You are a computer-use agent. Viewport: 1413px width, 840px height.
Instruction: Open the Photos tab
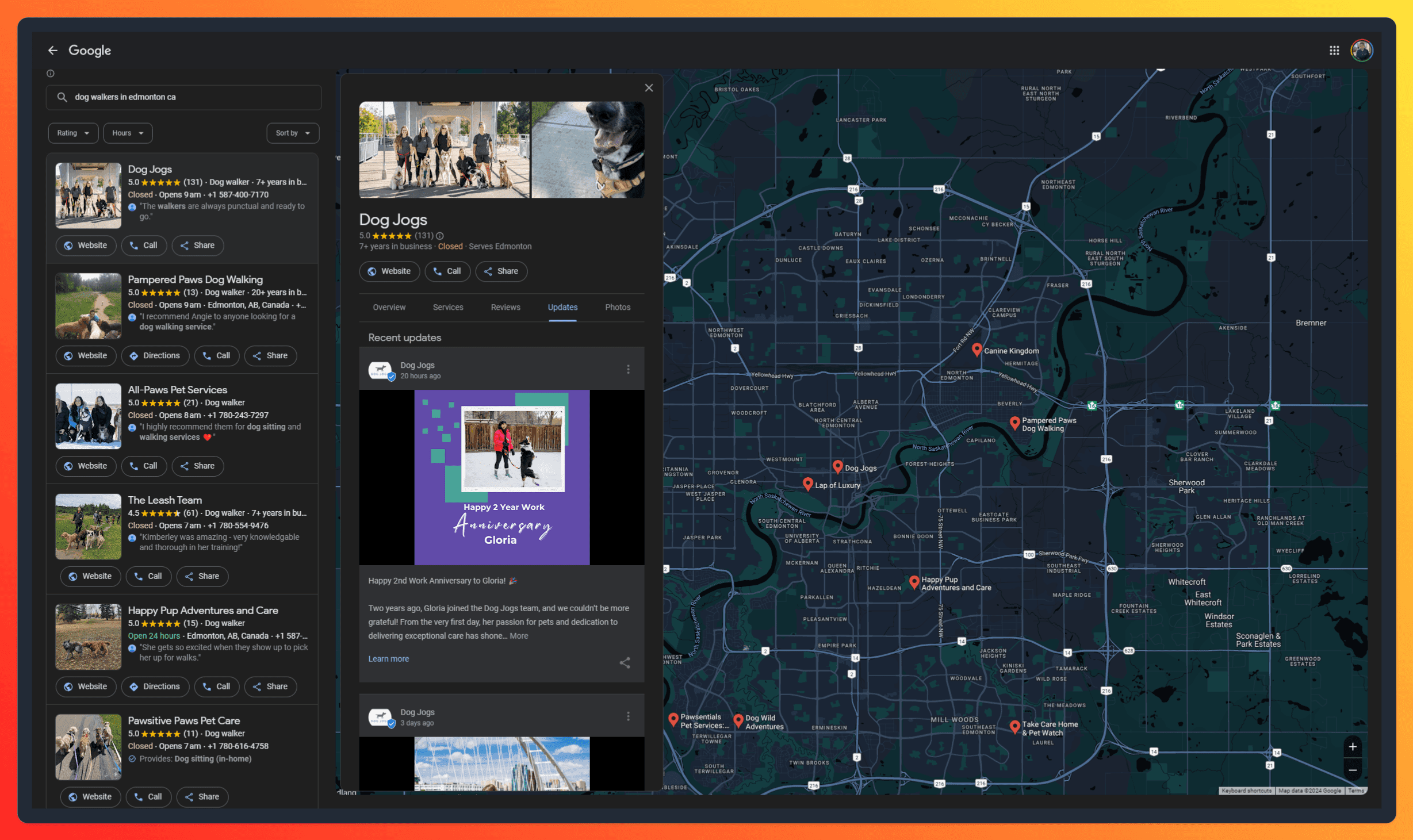pyautogui.click(x=618, y=308)
